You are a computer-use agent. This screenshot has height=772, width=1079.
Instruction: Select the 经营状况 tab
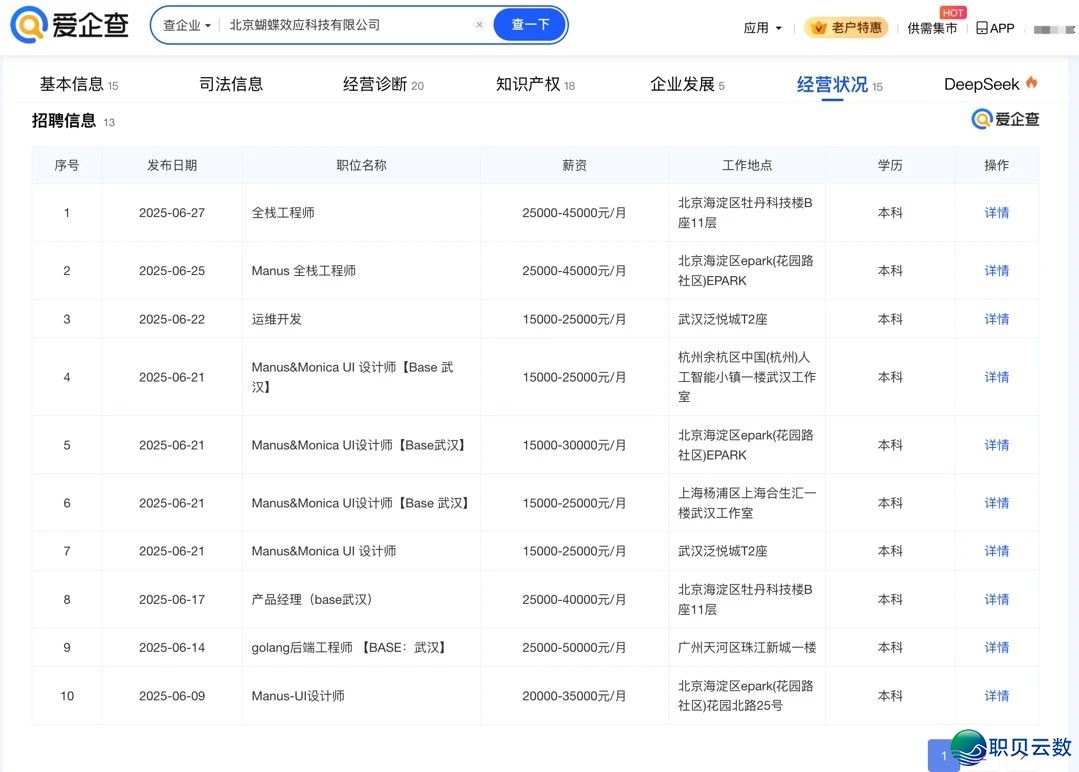tap(839, 85)
